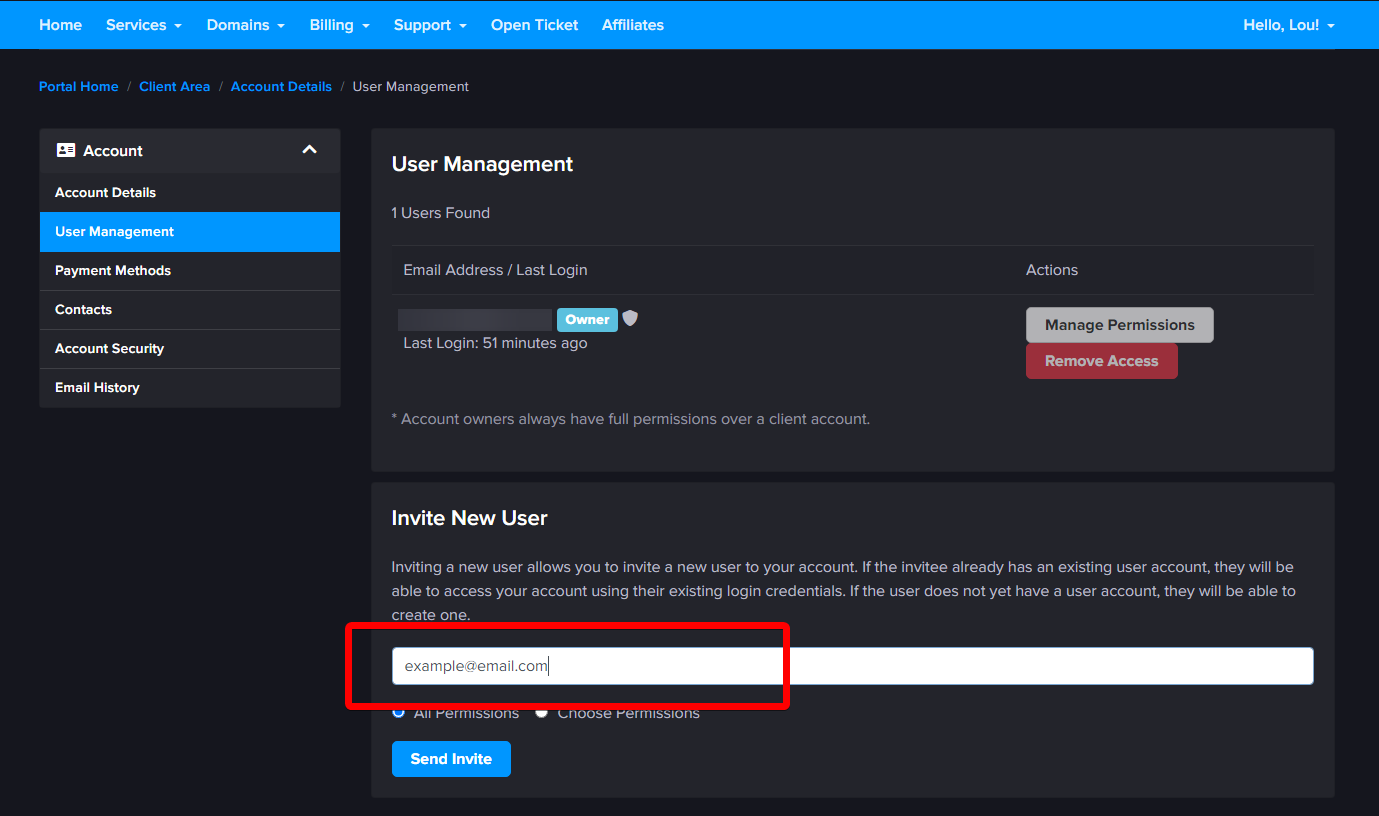The image size is (1379, 816).
Task: Click the account owners permissions footnote
Action: click(x=631, y=419)
